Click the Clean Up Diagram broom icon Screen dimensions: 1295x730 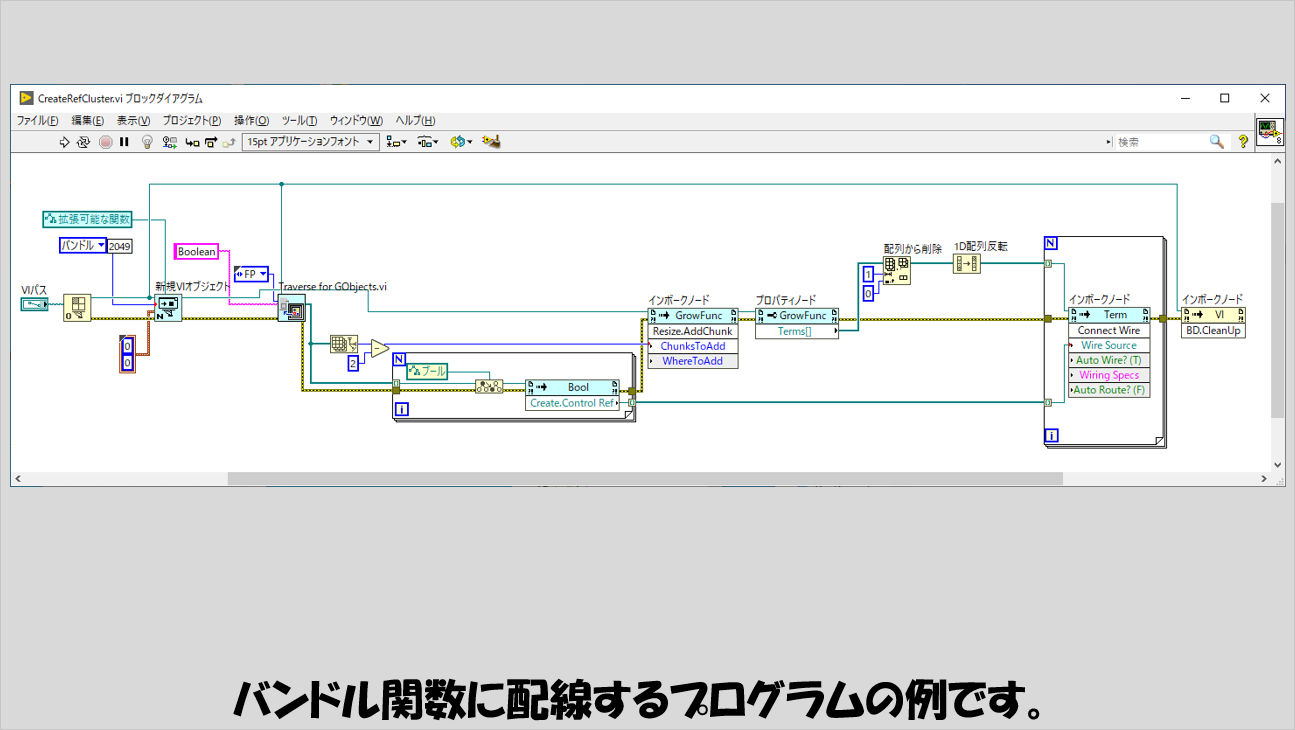click(491, 142)
